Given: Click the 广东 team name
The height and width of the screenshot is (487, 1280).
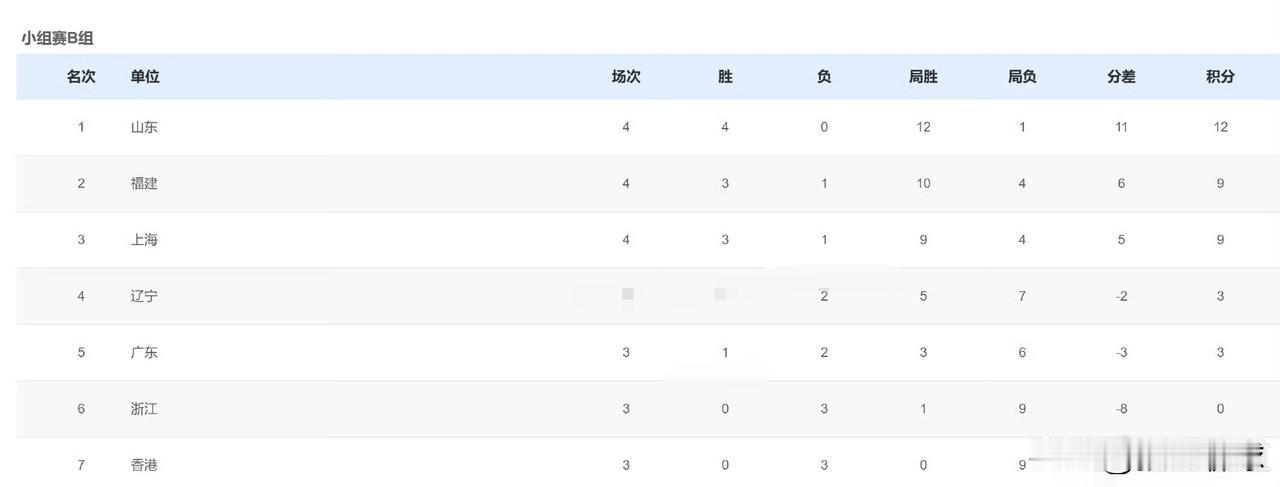Looking at the screenshot, I should (x=144, y=352).
